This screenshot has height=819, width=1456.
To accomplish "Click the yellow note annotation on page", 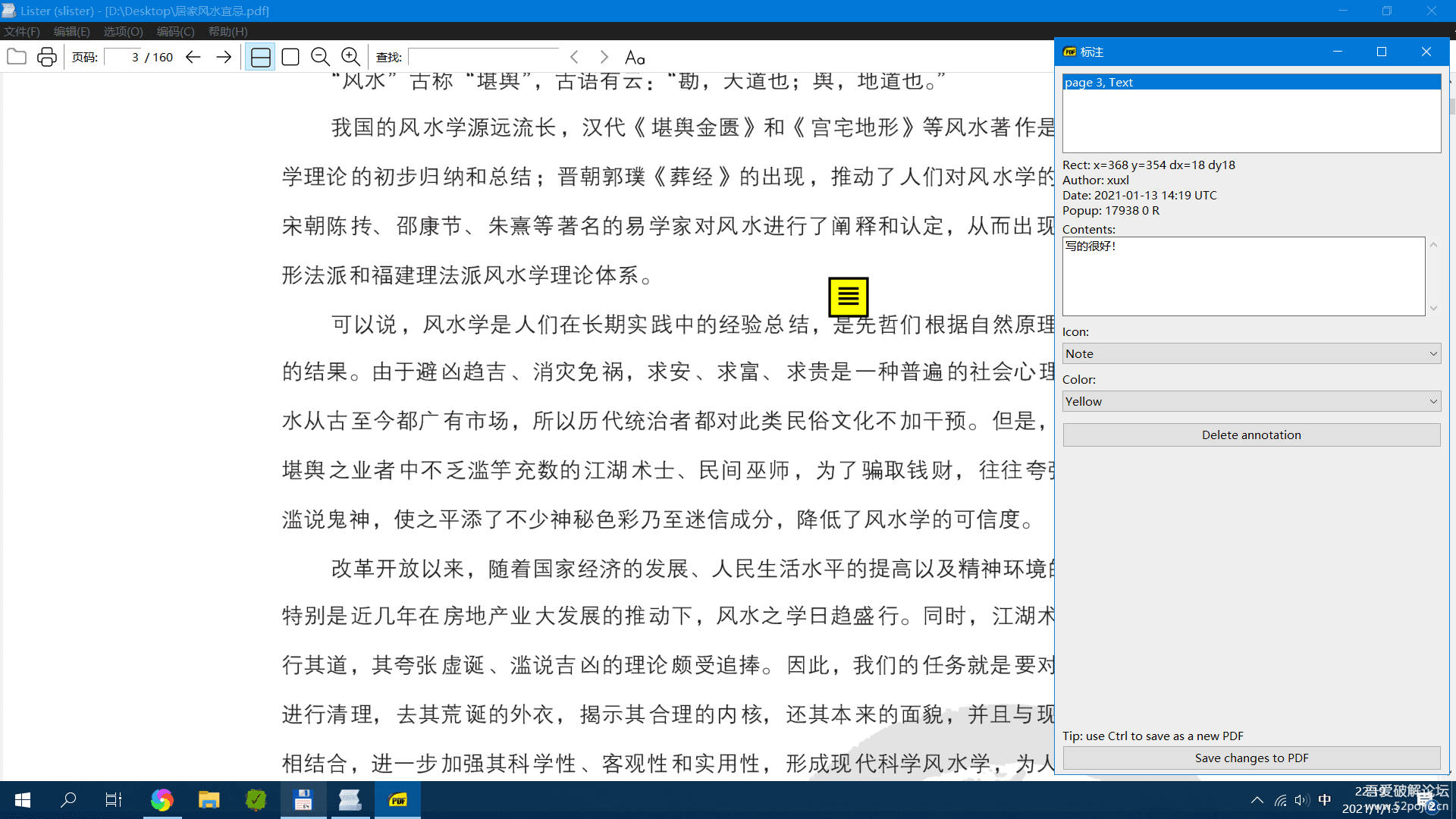I will point(848,297).
